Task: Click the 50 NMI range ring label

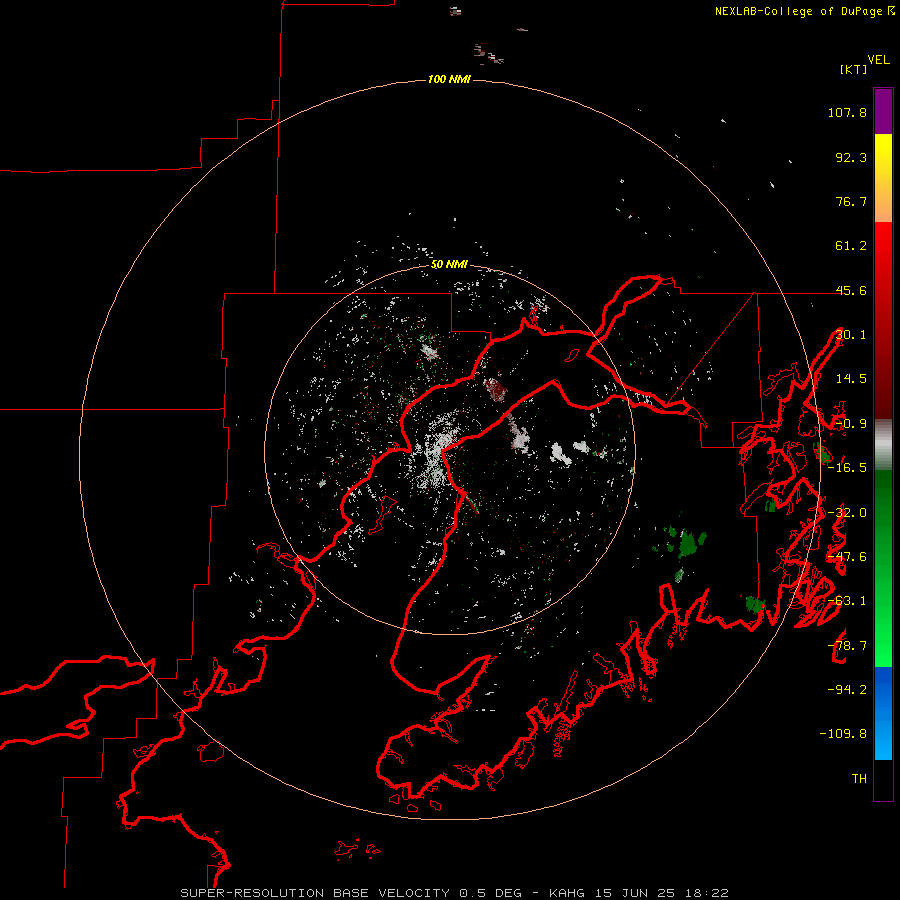Action: 449,264
